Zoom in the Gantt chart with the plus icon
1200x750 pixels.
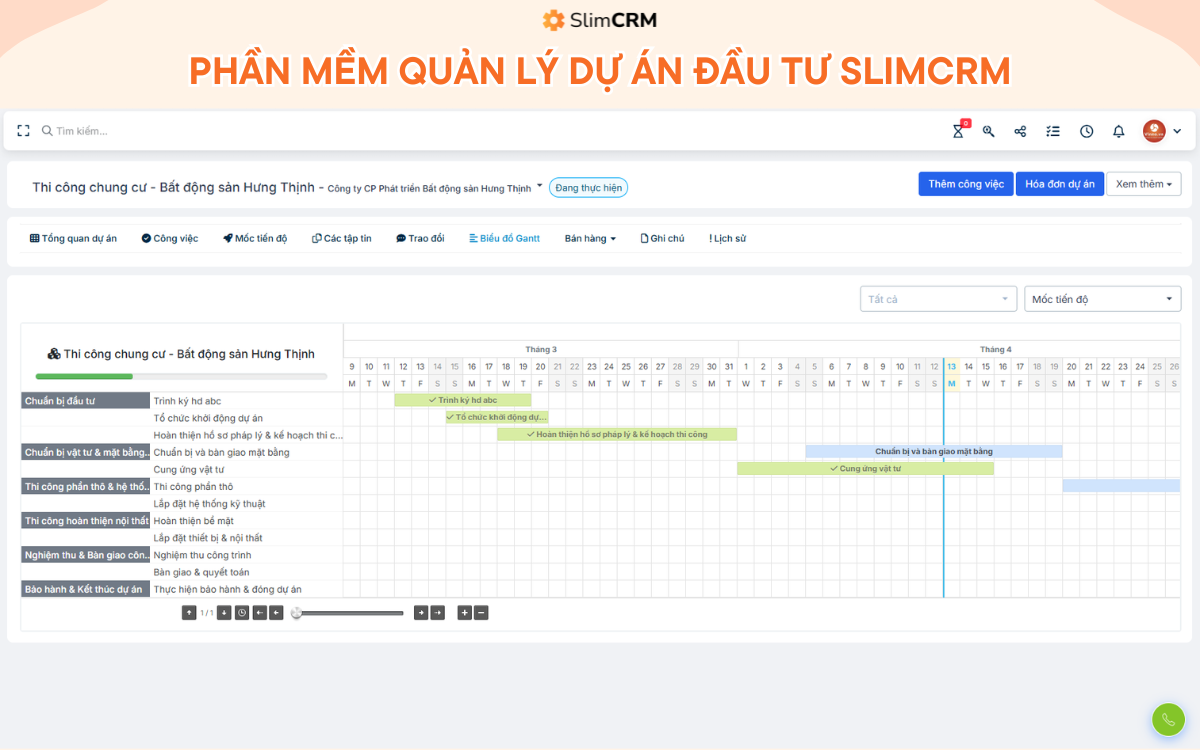click(x=465, y=612)
